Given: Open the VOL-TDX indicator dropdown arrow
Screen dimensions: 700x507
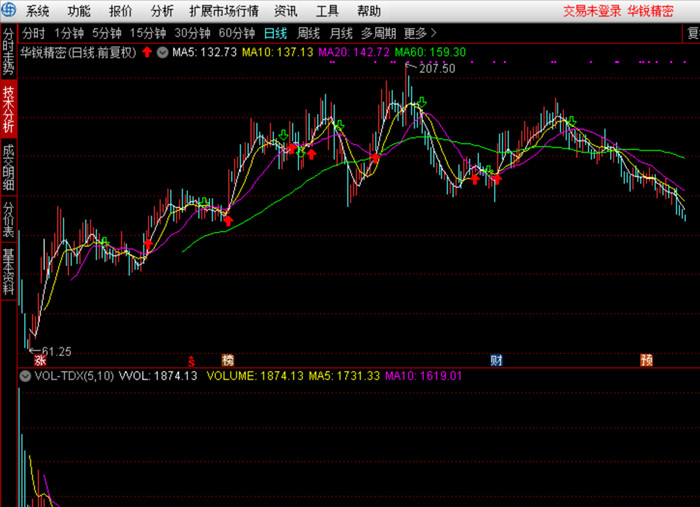Looking at the screenshot, I should [26, 376].
